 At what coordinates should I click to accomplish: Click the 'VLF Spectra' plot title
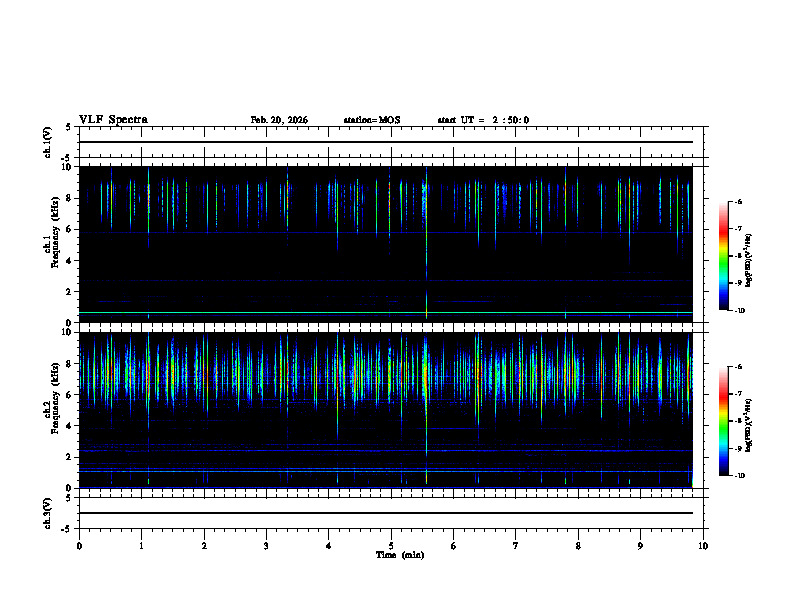coord(113,120)
